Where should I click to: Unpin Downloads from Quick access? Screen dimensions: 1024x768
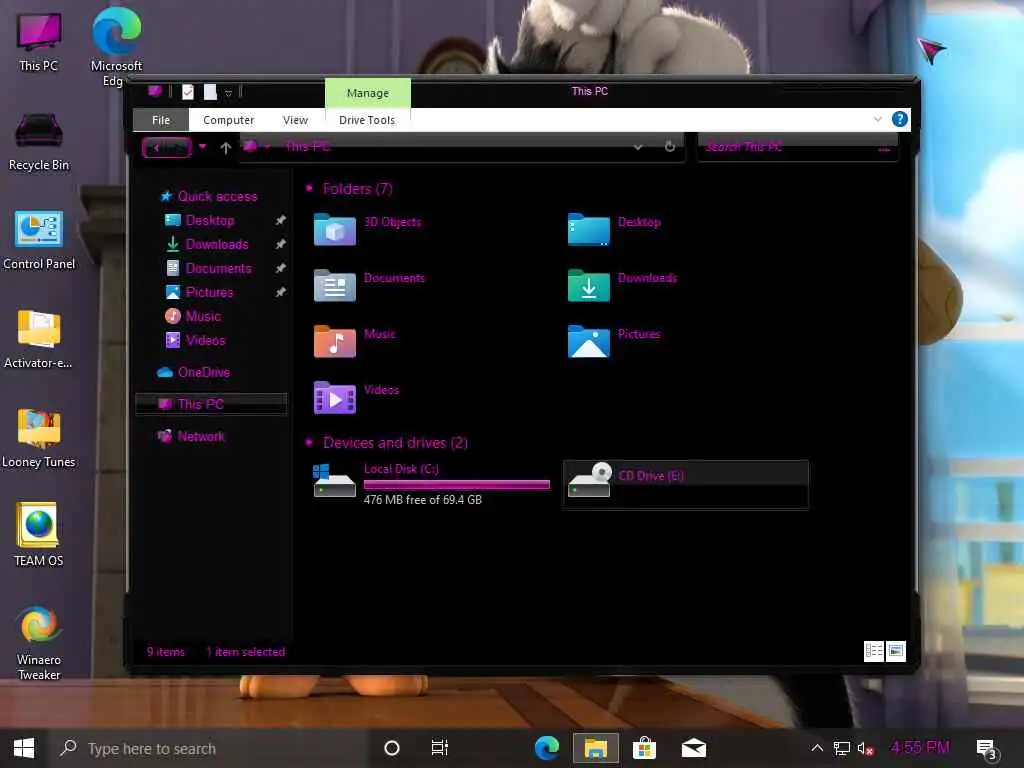click(x=280, y=244)
